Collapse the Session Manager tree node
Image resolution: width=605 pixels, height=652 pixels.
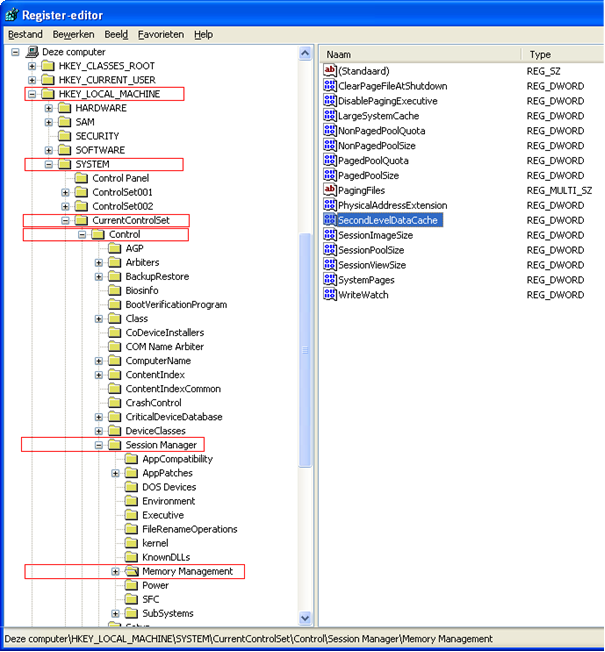click(x=99, y=445)
